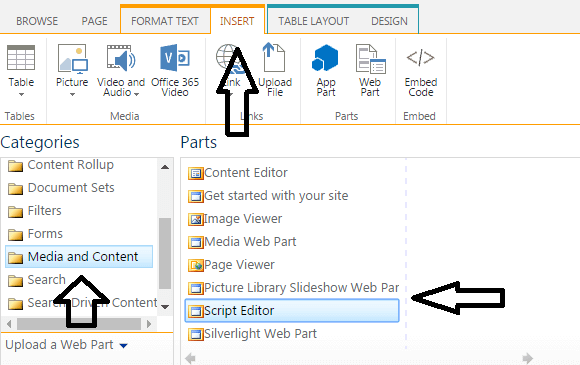The image size is (580, 365).
Task: Select the Filters category
Action: click(44, 211)
